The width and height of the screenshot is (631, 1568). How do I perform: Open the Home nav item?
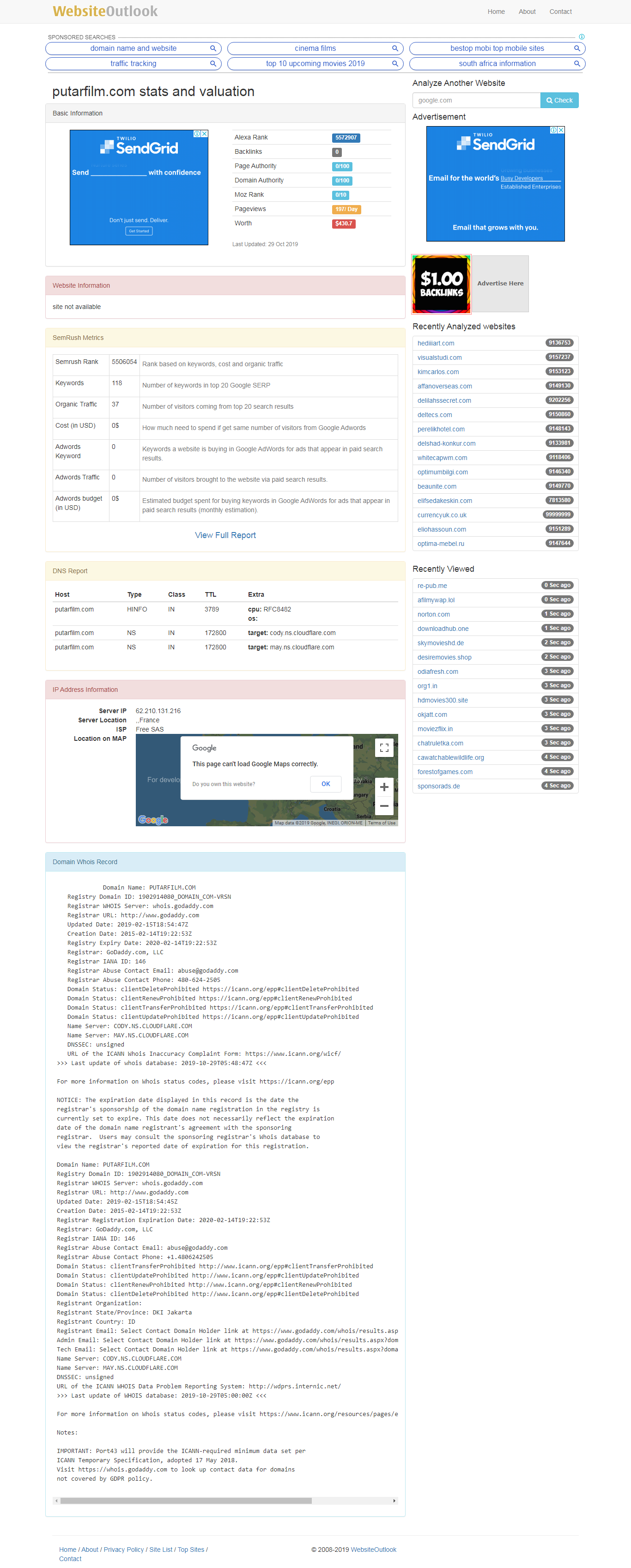(x=496, y=12)
